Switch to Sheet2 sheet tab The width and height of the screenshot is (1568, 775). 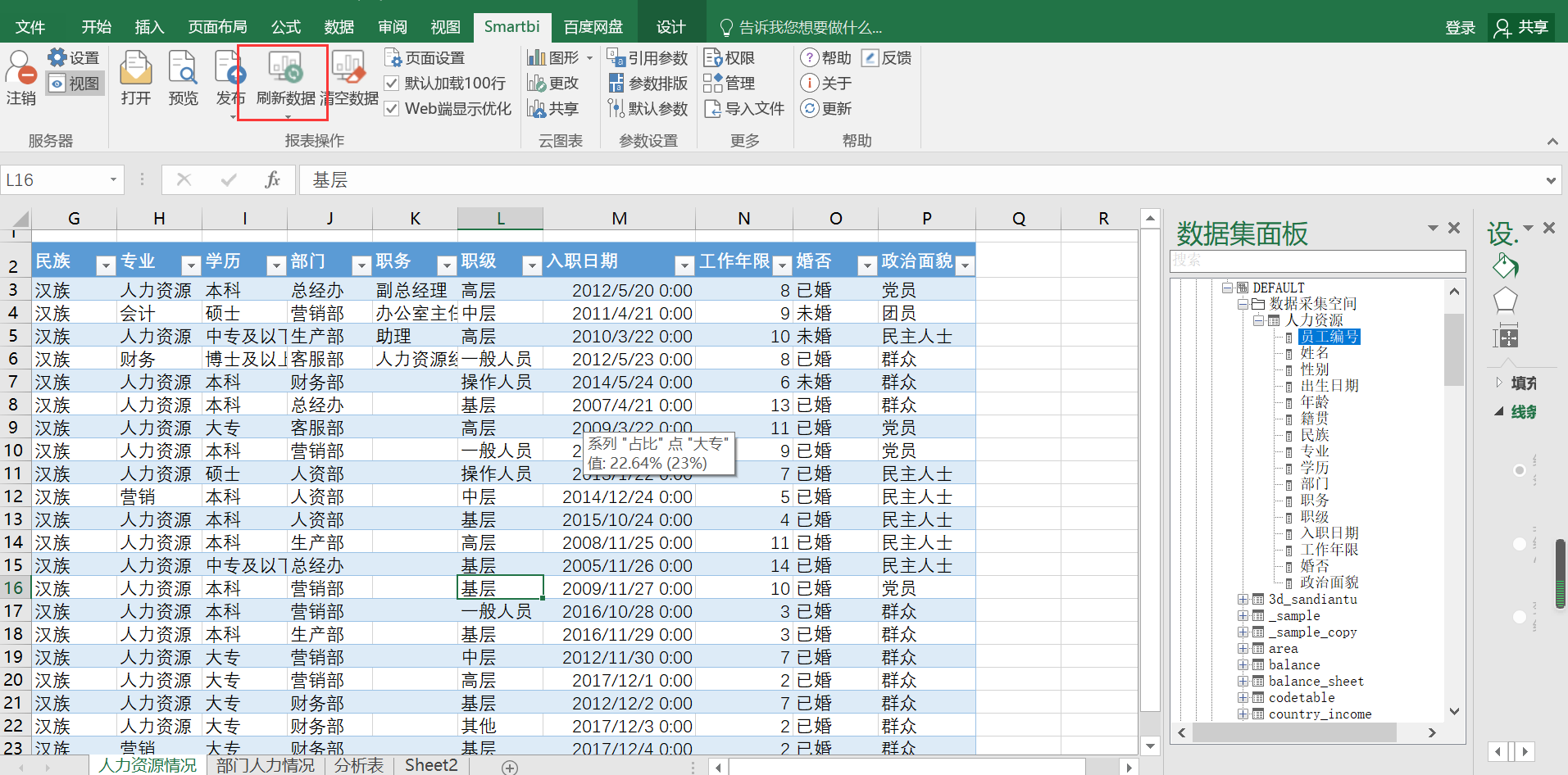pos(431,765)
